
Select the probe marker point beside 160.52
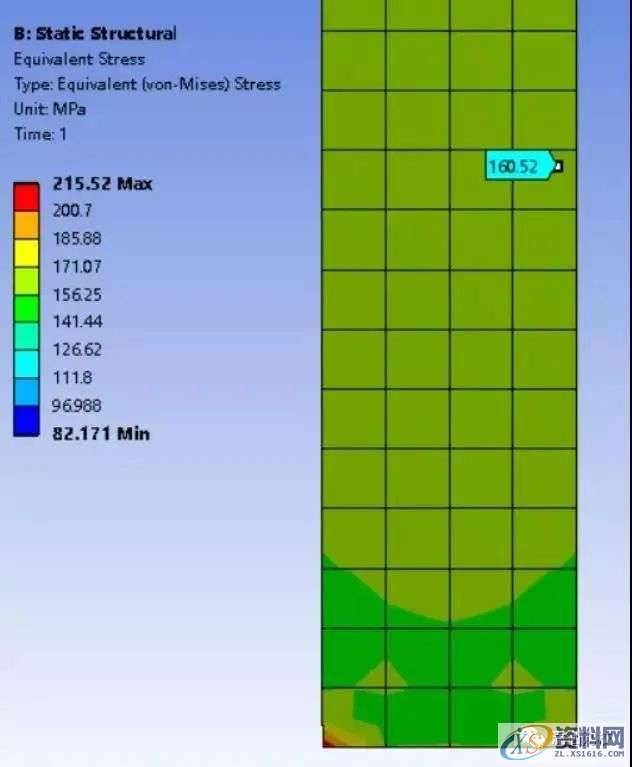[558, 166]
